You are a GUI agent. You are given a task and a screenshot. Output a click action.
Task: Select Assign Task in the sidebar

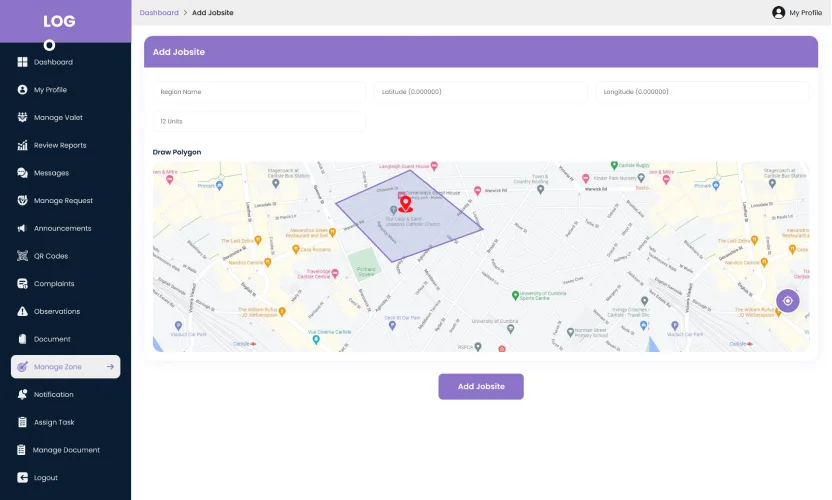click(54, 422)
